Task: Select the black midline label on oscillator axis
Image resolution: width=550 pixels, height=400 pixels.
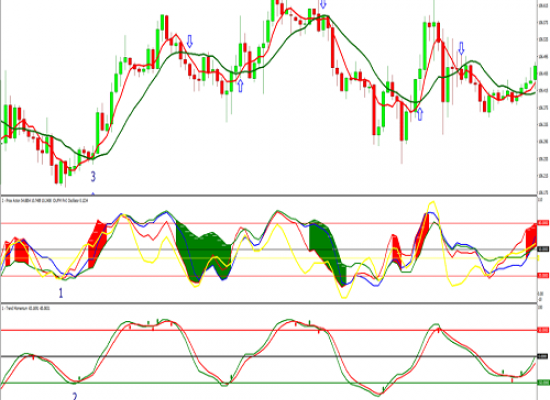Action: click(x=543, y=249)
